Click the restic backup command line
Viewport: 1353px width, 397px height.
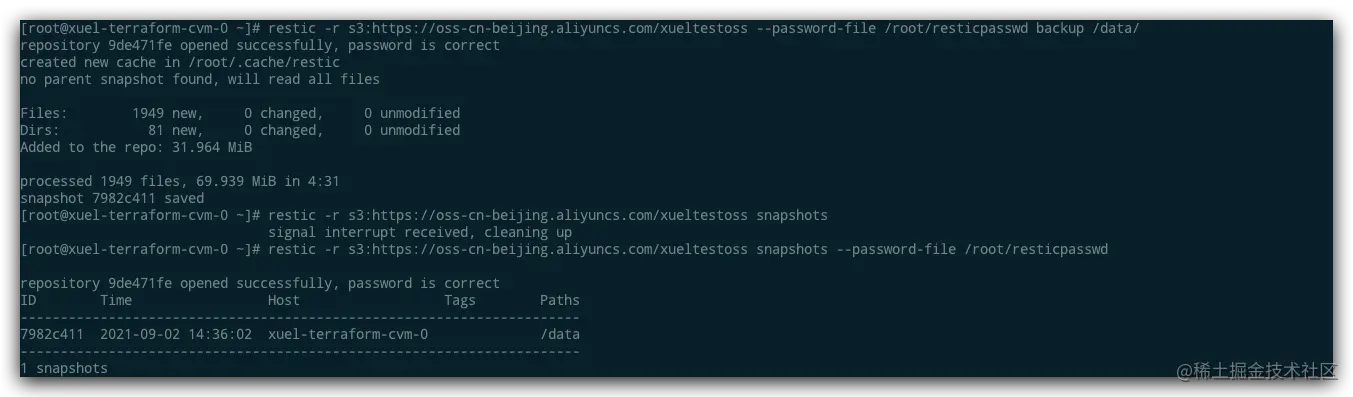coord(580,29)
